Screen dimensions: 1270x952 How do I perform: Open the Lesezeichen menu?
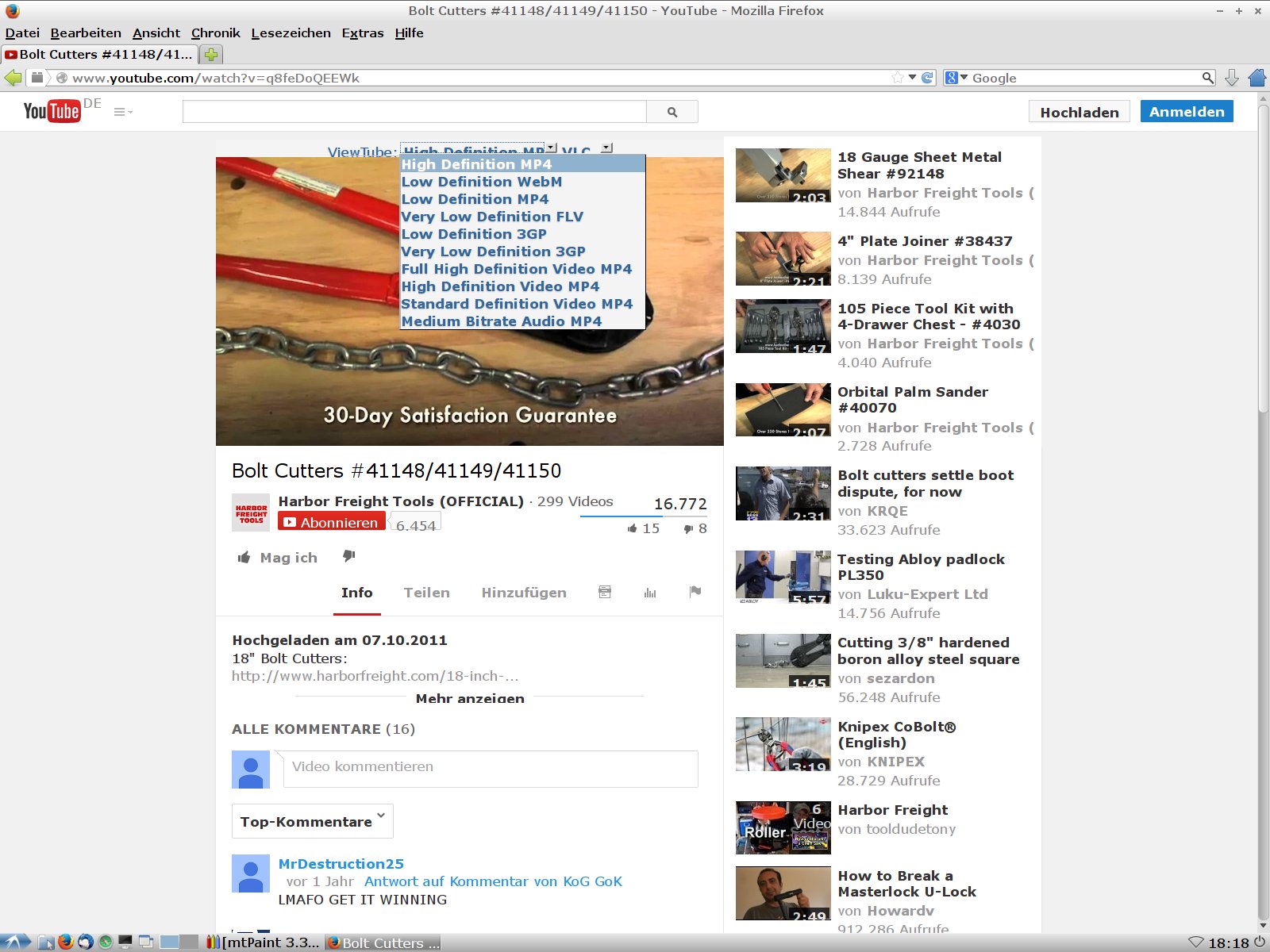[291, 33]
